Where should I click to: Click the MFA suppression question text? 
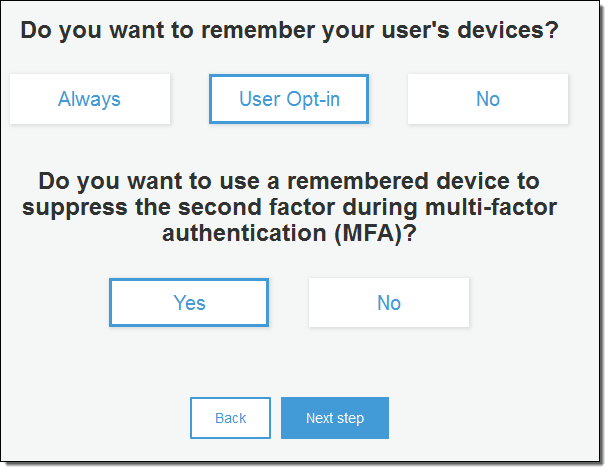tap(289, 209)
